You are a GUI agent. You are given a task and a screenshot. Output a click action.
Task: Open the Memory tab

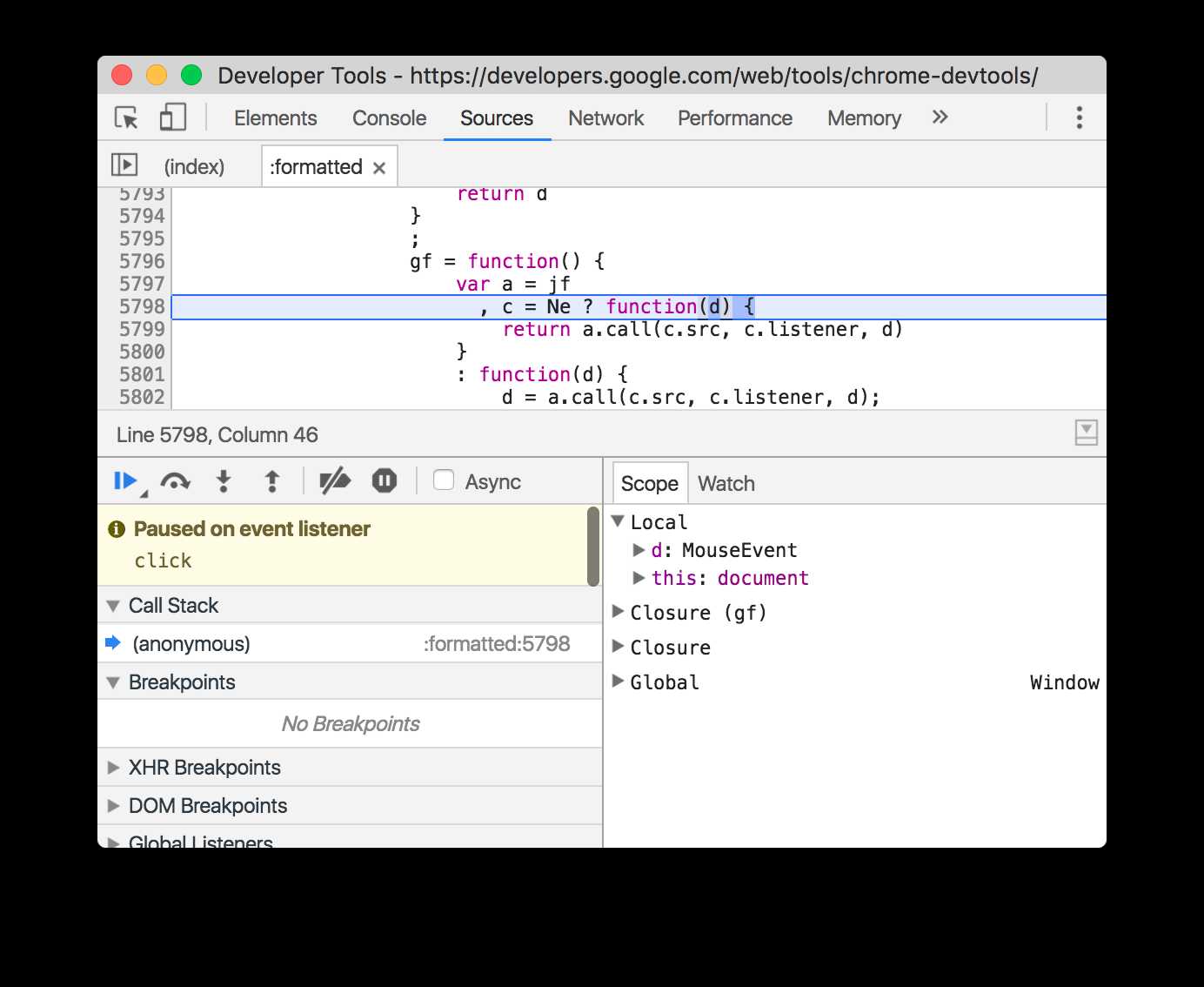tap(864, 118)
